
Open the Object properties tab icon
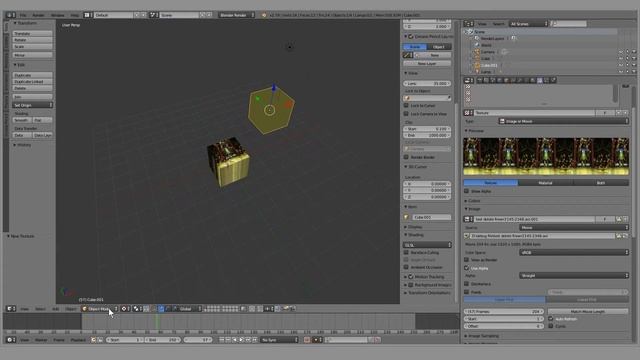(x=507, y=80)
